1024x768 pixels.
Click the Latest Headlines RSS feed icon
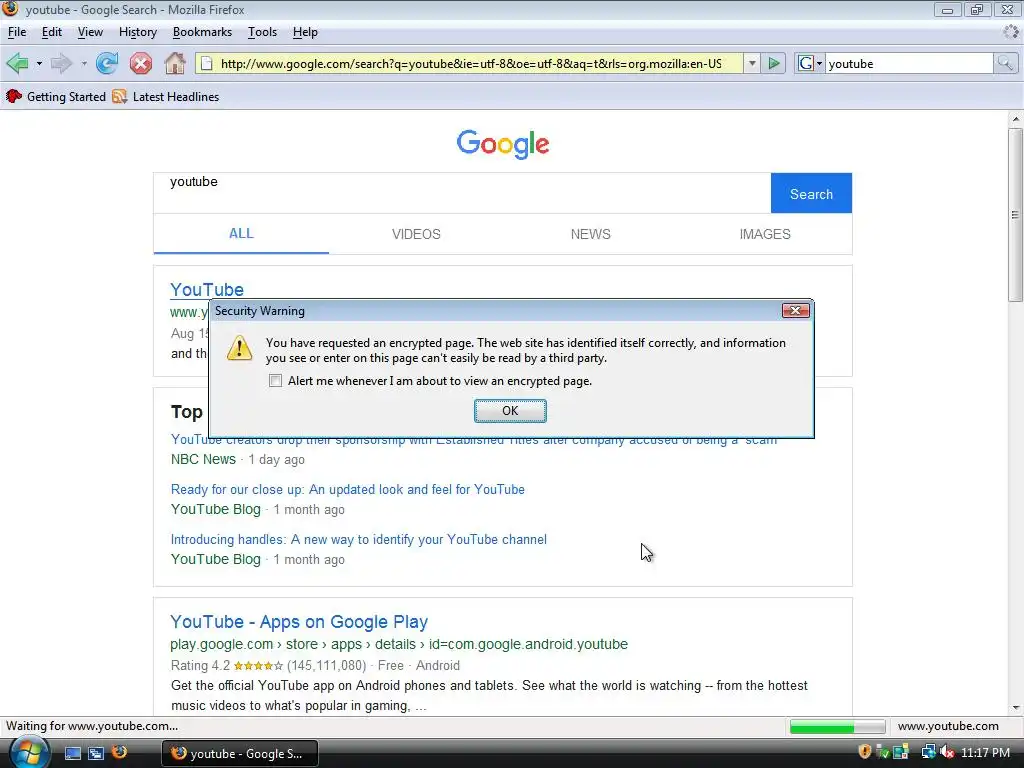(x=120, y=97)
